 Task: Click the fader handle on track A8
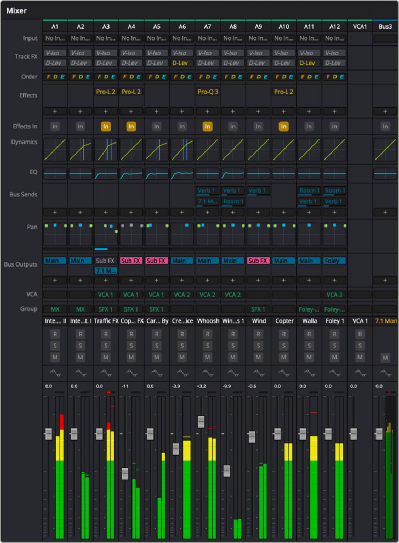coord(227,471)
